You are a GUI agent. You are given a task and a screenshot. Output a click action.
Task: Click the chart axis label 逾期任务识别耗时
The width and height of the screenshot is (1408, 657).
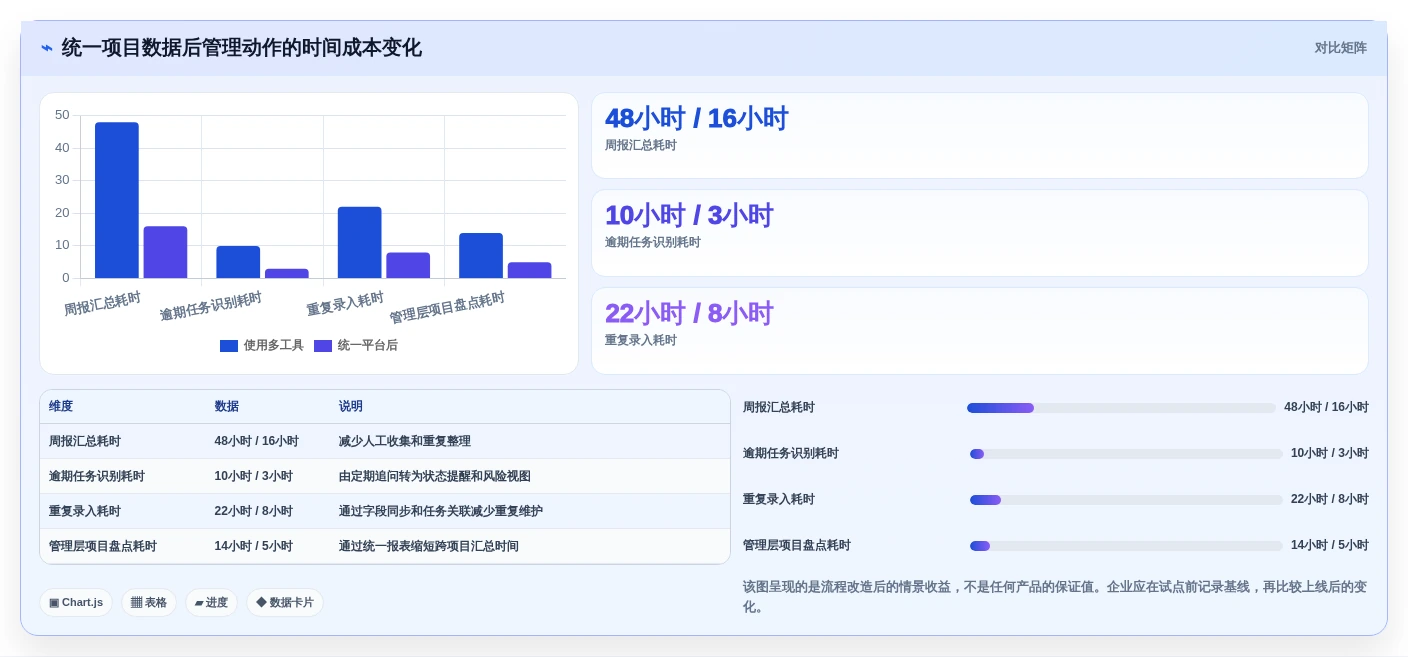click(211, 306)
